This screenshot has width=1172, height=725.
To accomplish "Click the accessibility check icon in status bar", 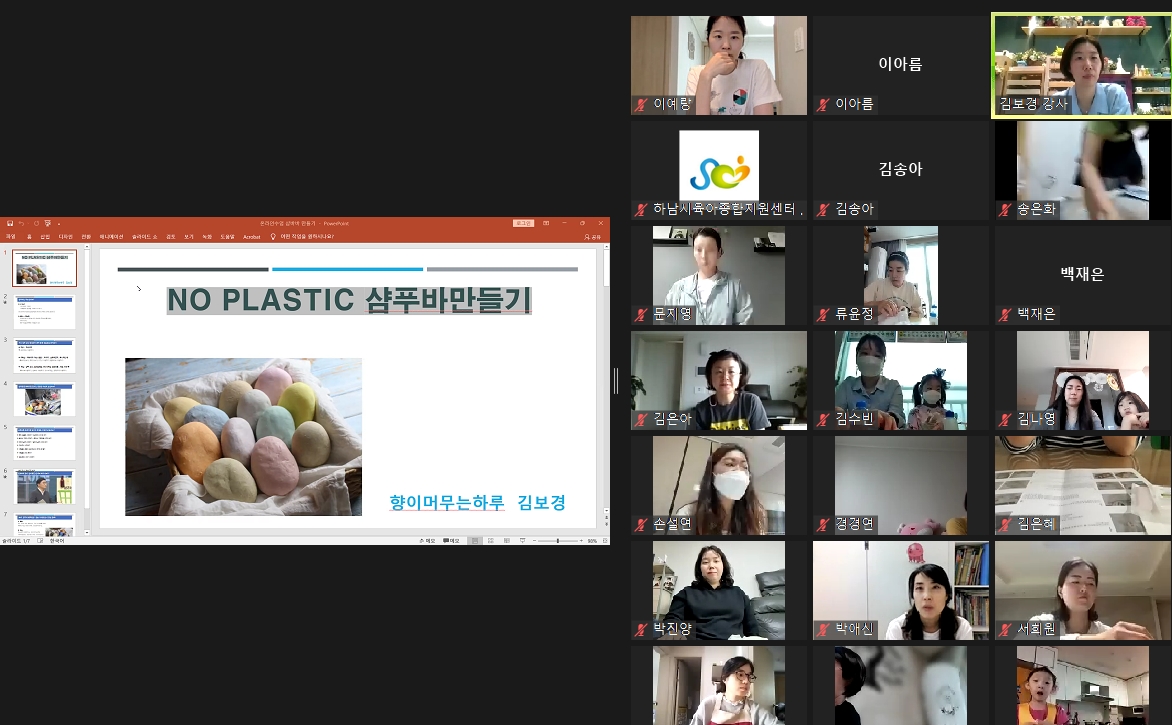I will tap(40, 540).
